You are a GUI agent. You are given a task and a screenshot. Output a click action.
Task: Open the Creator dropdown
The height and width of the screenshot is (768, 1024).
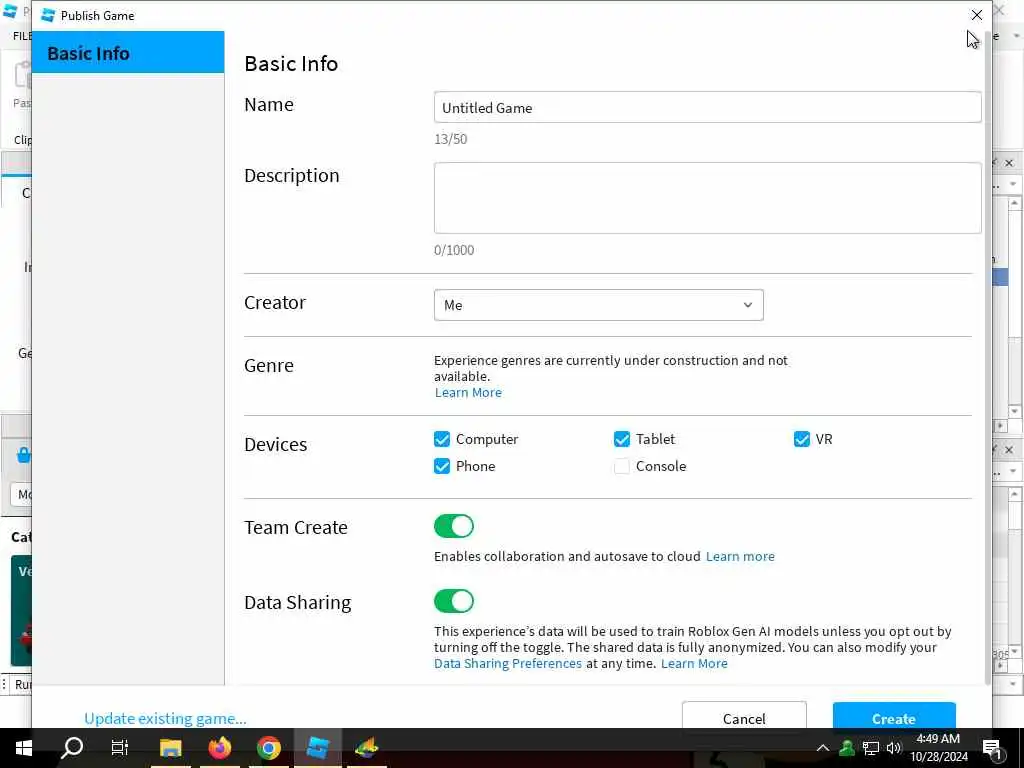pyautogui.click(x=598, y=305)
